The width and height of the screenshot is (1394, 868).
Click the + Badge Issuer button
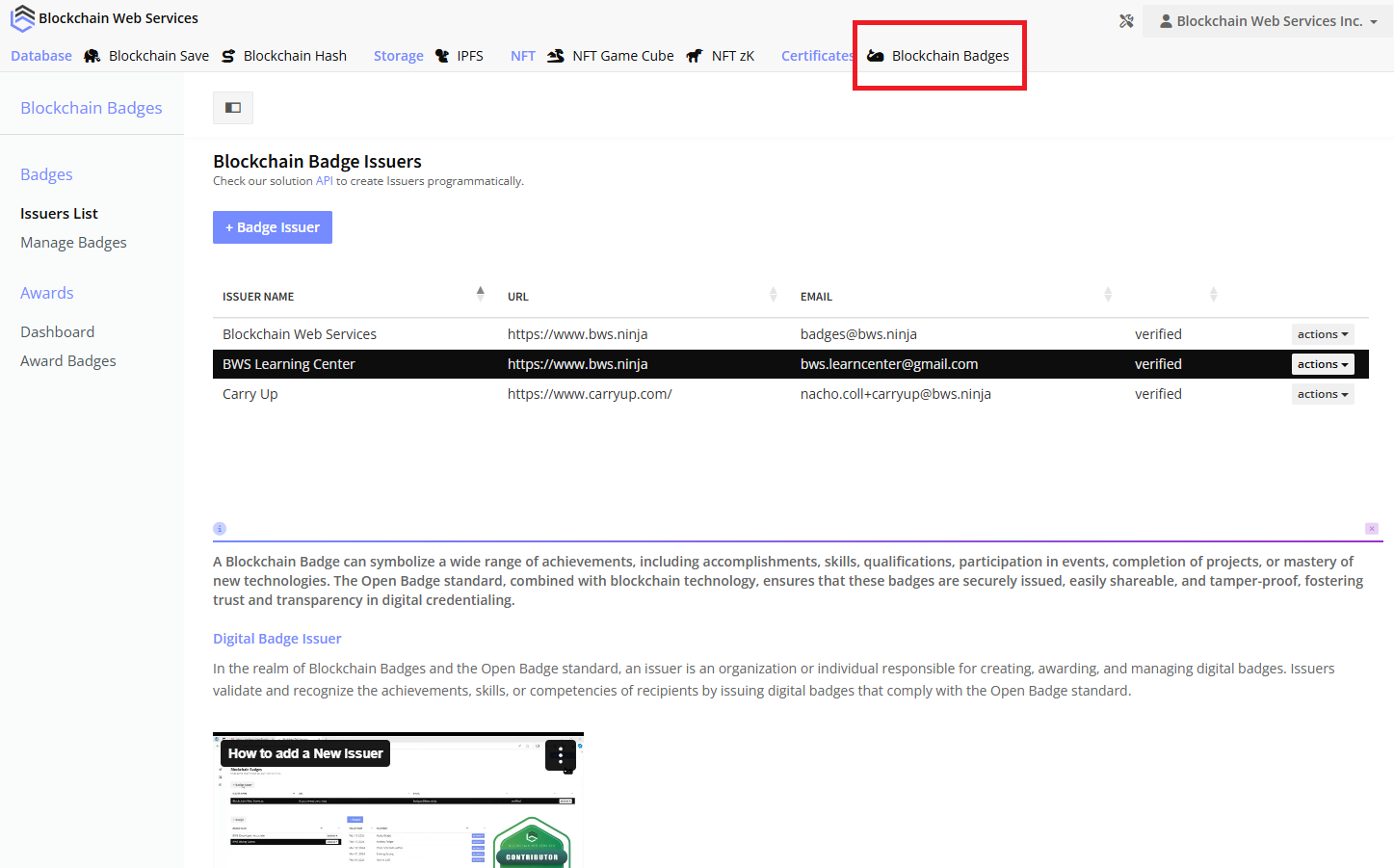point(273,227)
